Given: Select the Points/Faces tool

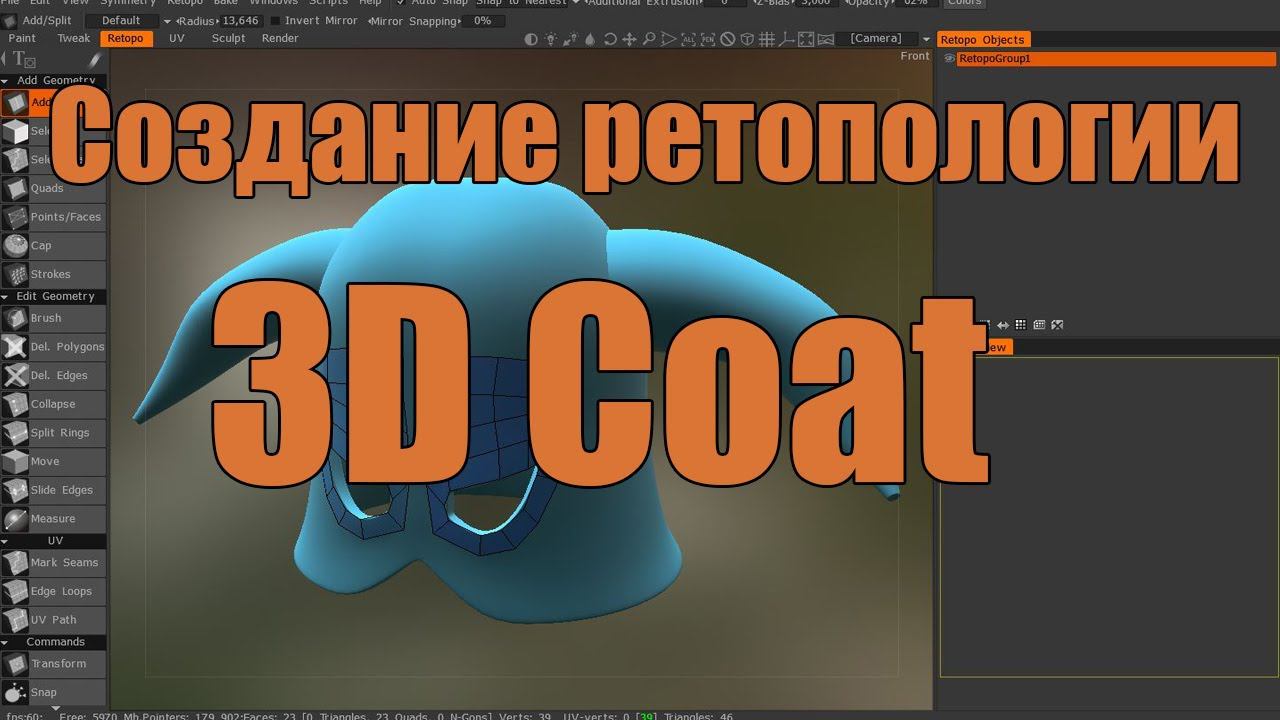Looking at the screenshot, I should (x=53, y=217).
